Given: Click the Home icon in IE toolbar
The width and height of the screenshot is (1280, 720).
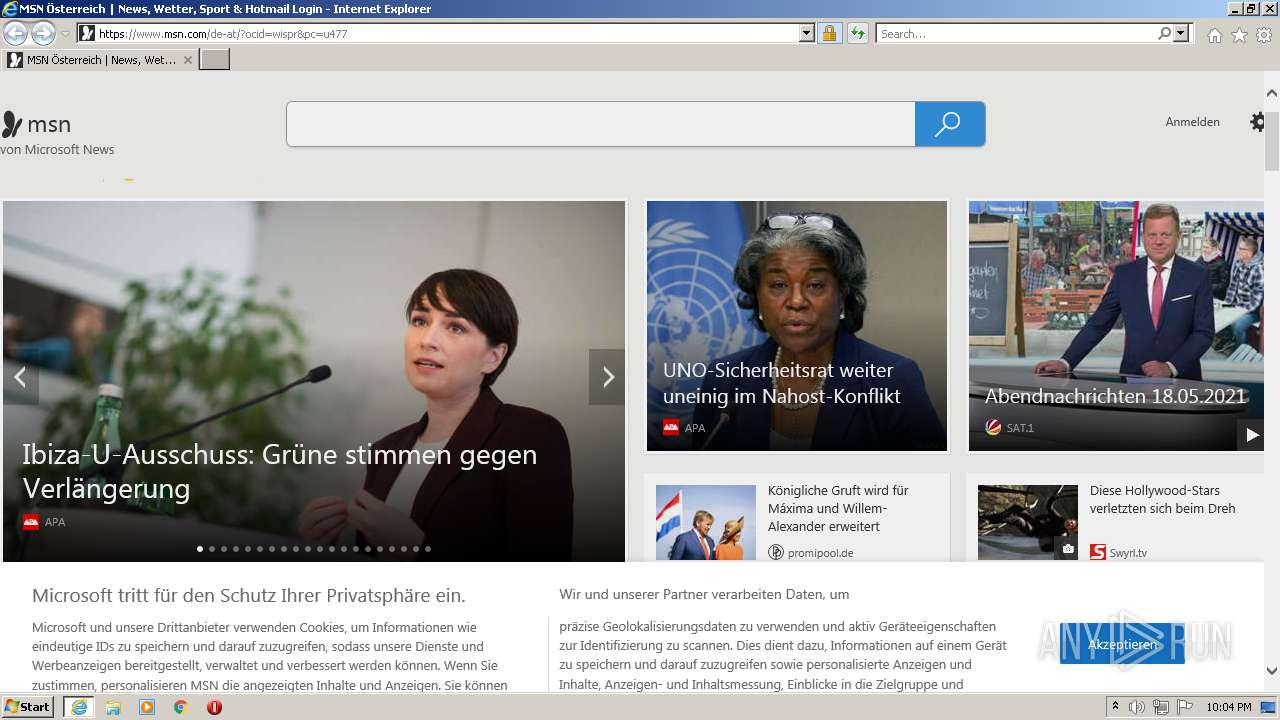Looking at the screenshot, I should pyautogui.click(x=1214, y=35).
